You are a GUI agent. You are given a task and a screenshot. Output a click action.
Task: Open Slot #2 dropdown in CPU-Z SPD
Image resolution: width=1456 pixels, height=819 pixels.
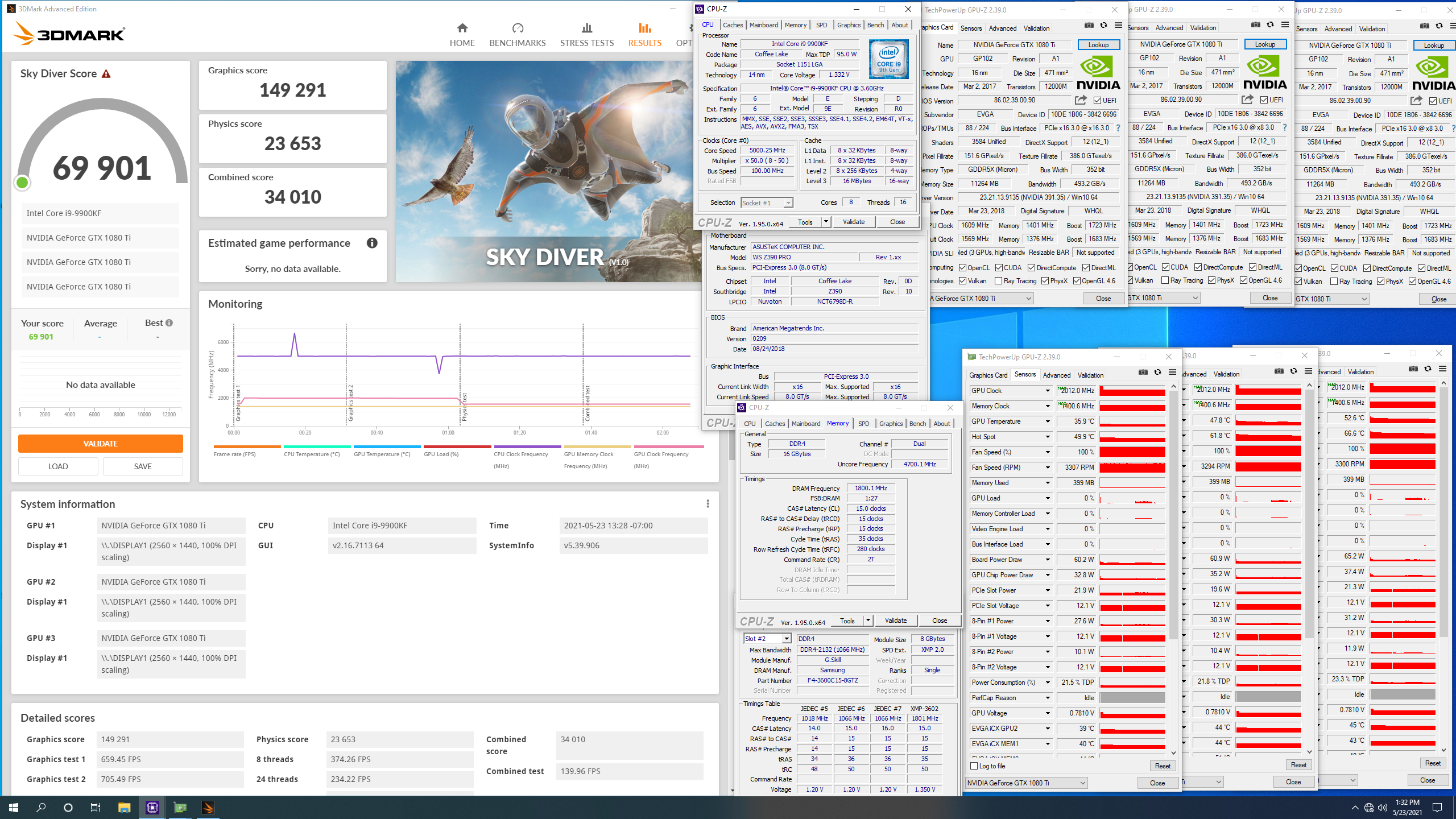click(787, 639)
